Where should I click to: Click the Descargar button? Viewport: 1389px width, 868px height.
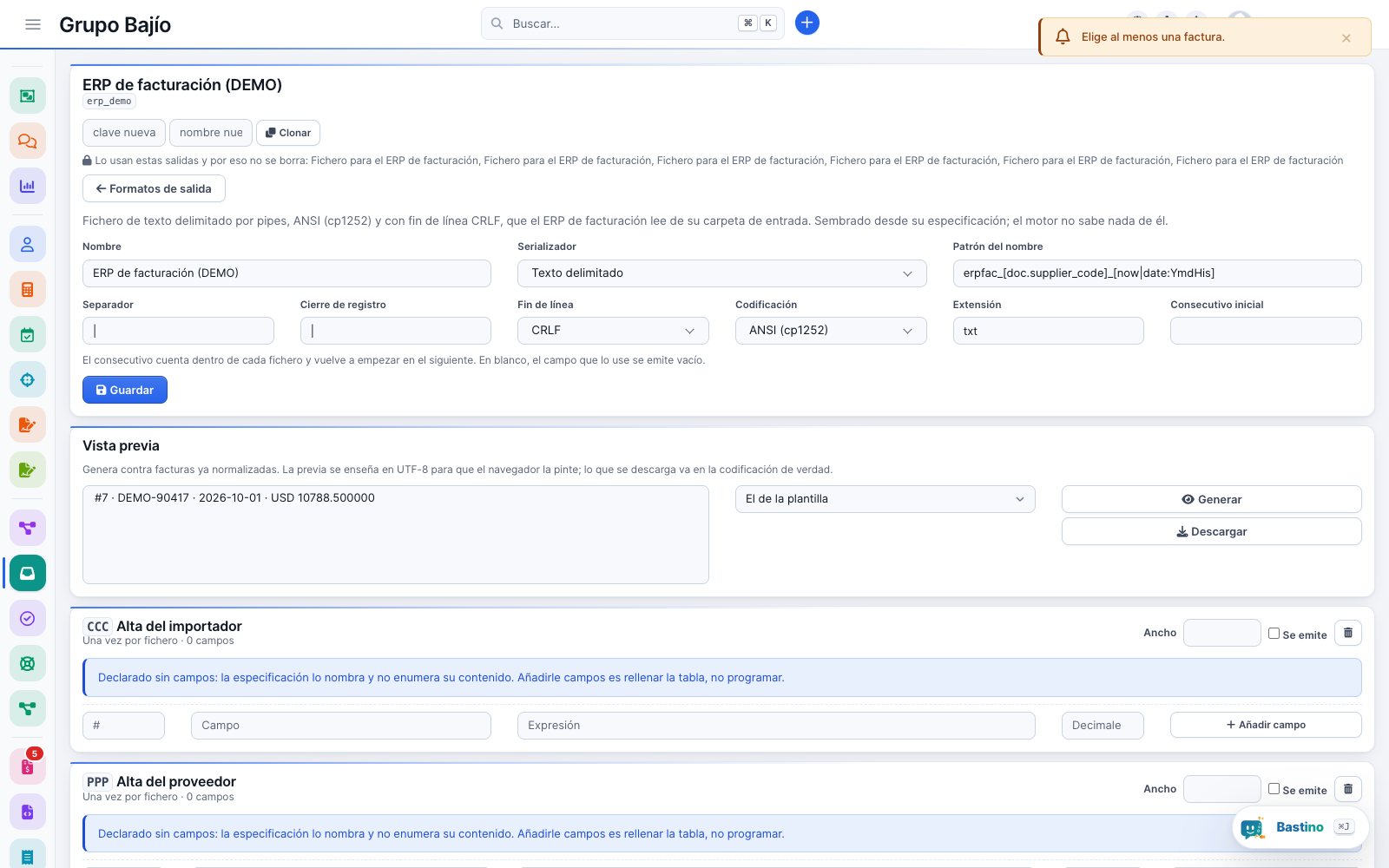pyautogui.click(x=1212, y=531)
